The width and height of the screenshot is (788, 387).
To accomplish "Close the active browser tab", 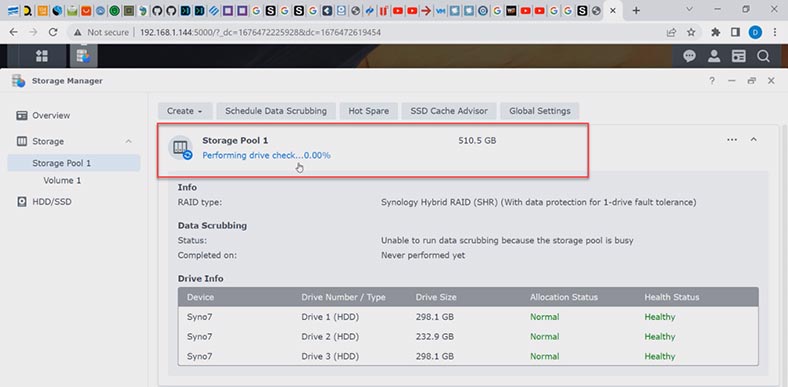I will pyautogui.click(x=613, y=10).
